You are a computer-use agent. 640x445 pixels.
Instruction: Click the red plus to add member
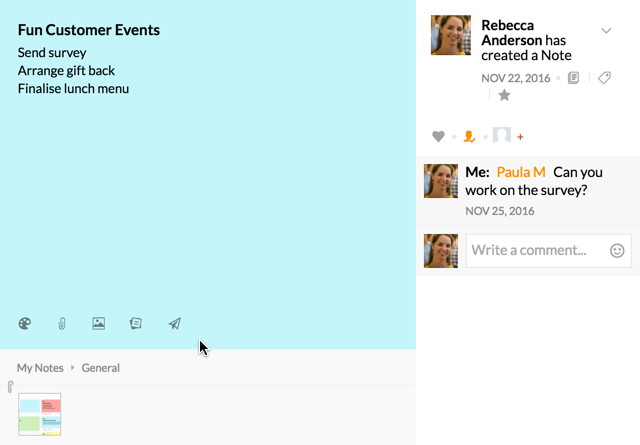(x=520, y=137)
